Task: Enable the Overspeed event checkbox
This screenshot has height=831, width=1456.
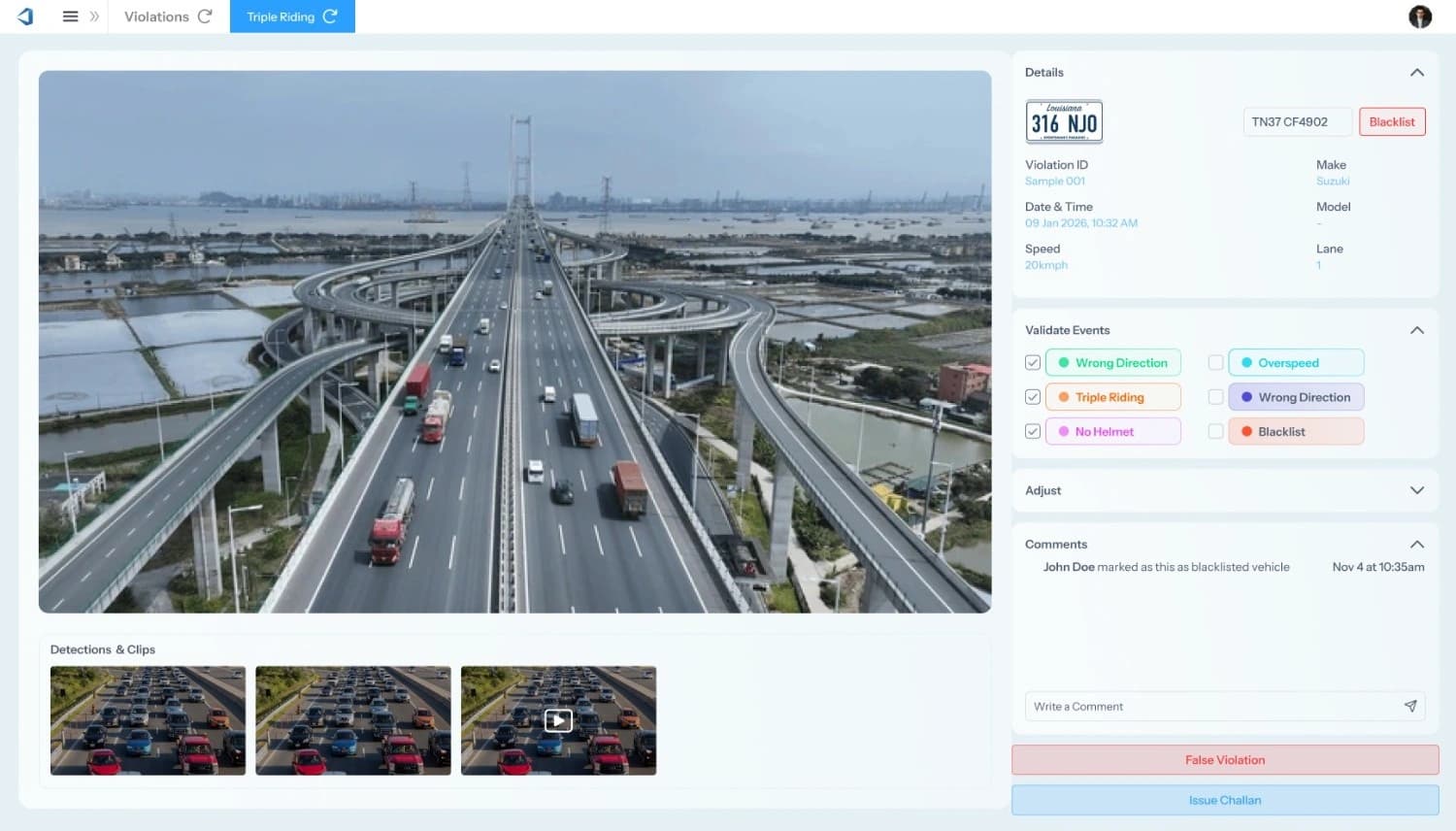Action: (x=1215, y=361)
